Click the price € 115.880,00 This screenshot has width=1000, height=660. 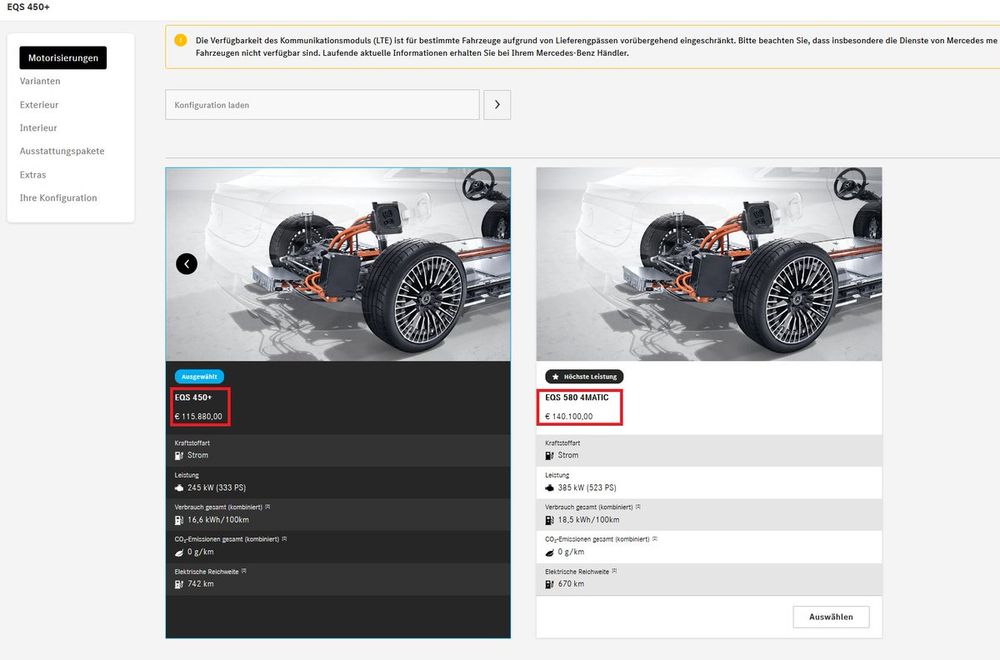coord(198,416)
